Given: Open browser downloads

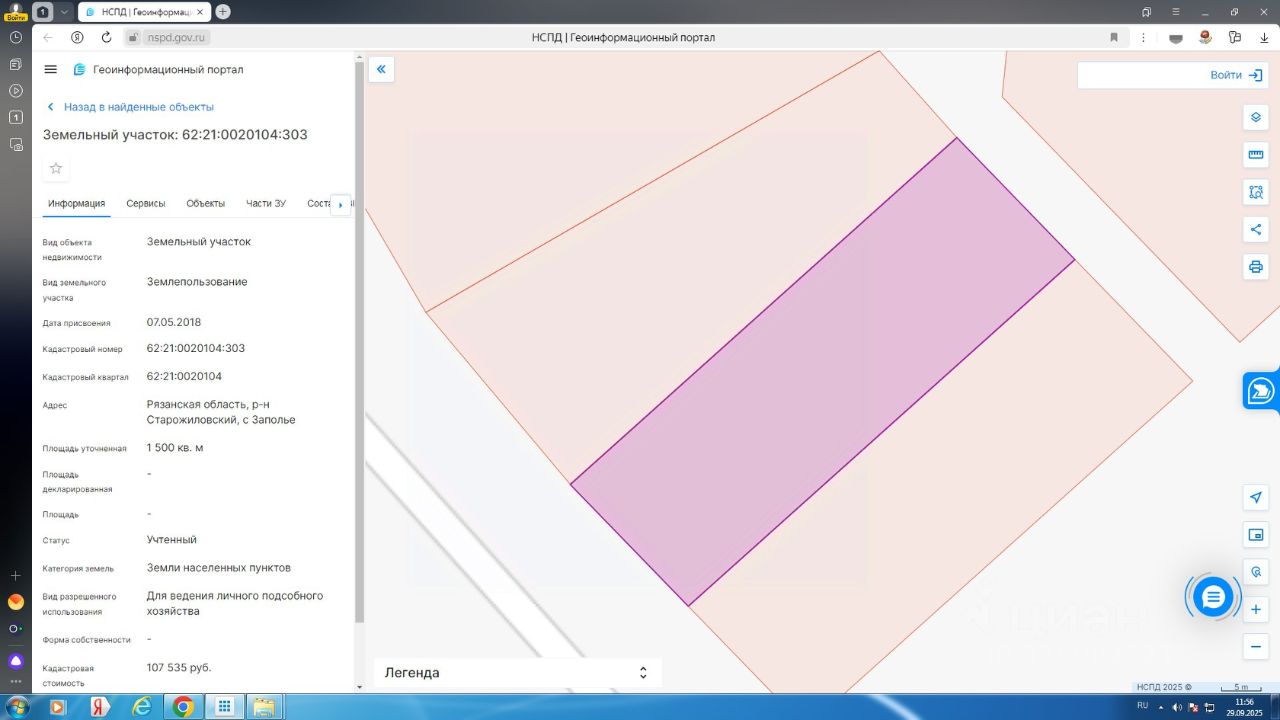Looking at the screenshot, I should point(1263,37).
